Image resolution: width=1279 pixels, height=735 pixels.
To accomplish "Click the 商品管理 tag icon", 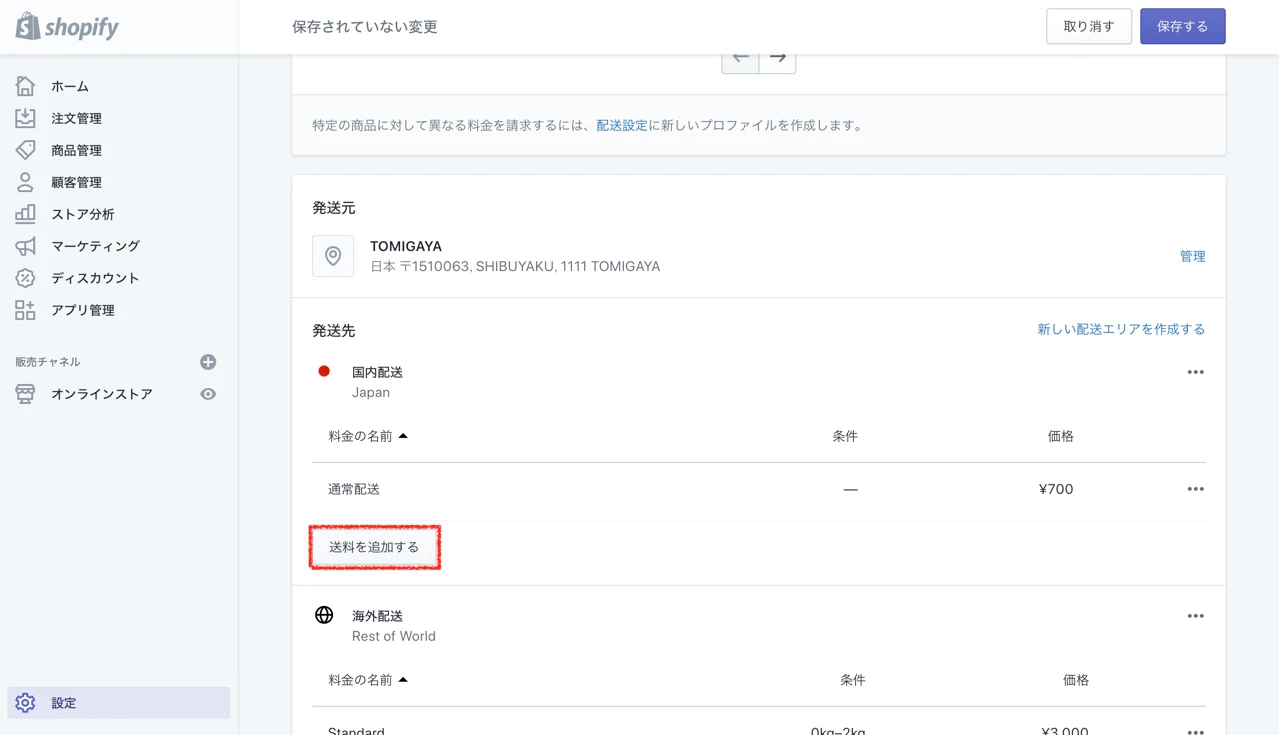I will click(25, 150).
